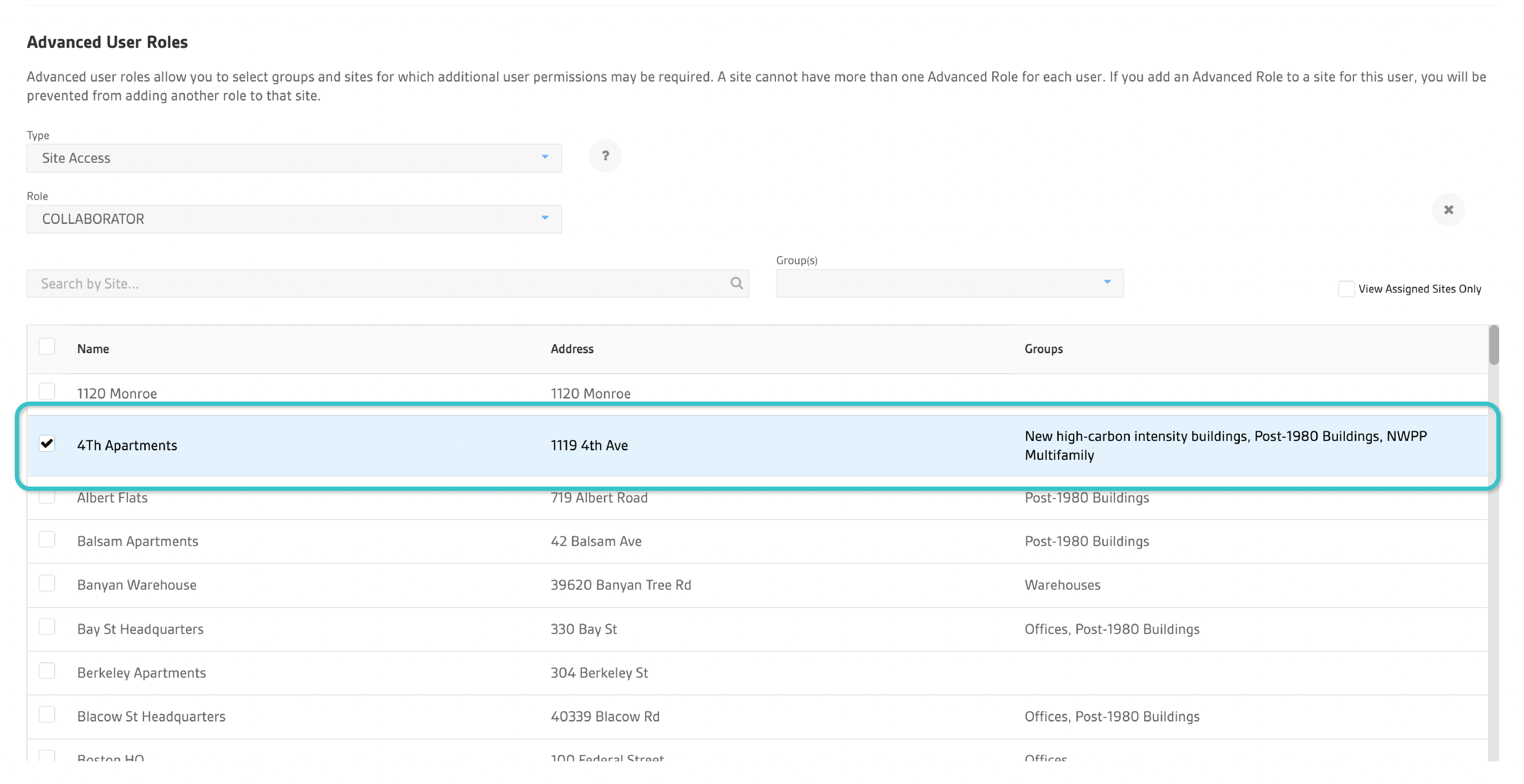Sort by the Address column header

click(571, 349)
